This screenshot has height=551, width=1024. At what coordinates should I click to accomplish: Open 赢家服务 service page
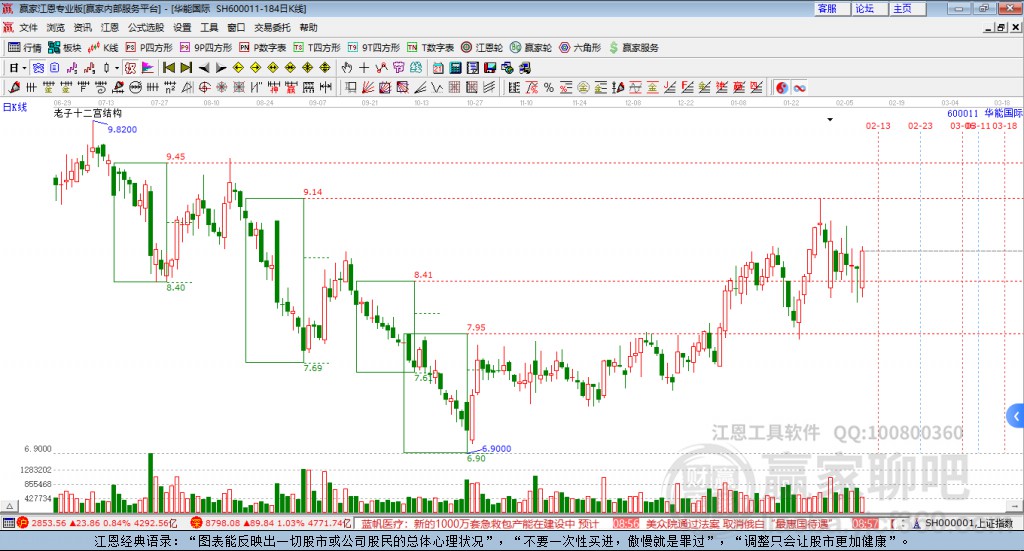pos(633,48)
